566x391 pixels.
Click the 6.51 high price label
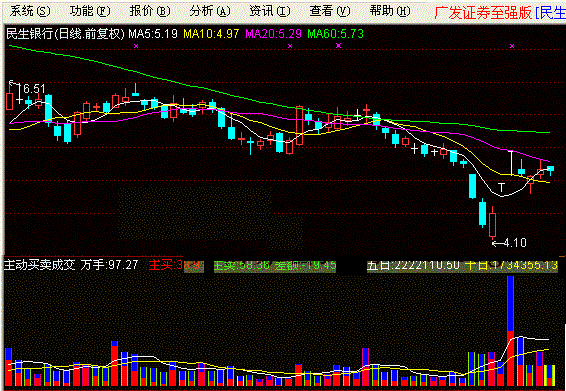[34, 89]
